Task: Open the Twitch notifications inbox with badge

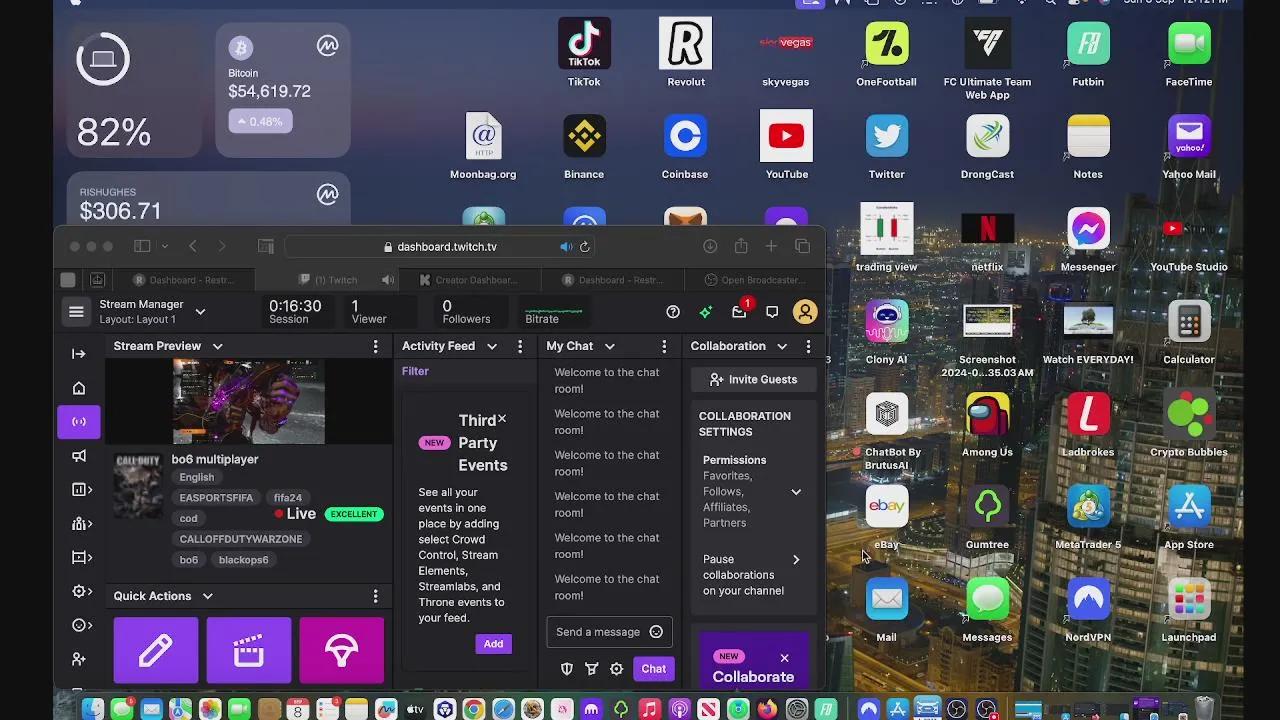Action: (739, 312)
